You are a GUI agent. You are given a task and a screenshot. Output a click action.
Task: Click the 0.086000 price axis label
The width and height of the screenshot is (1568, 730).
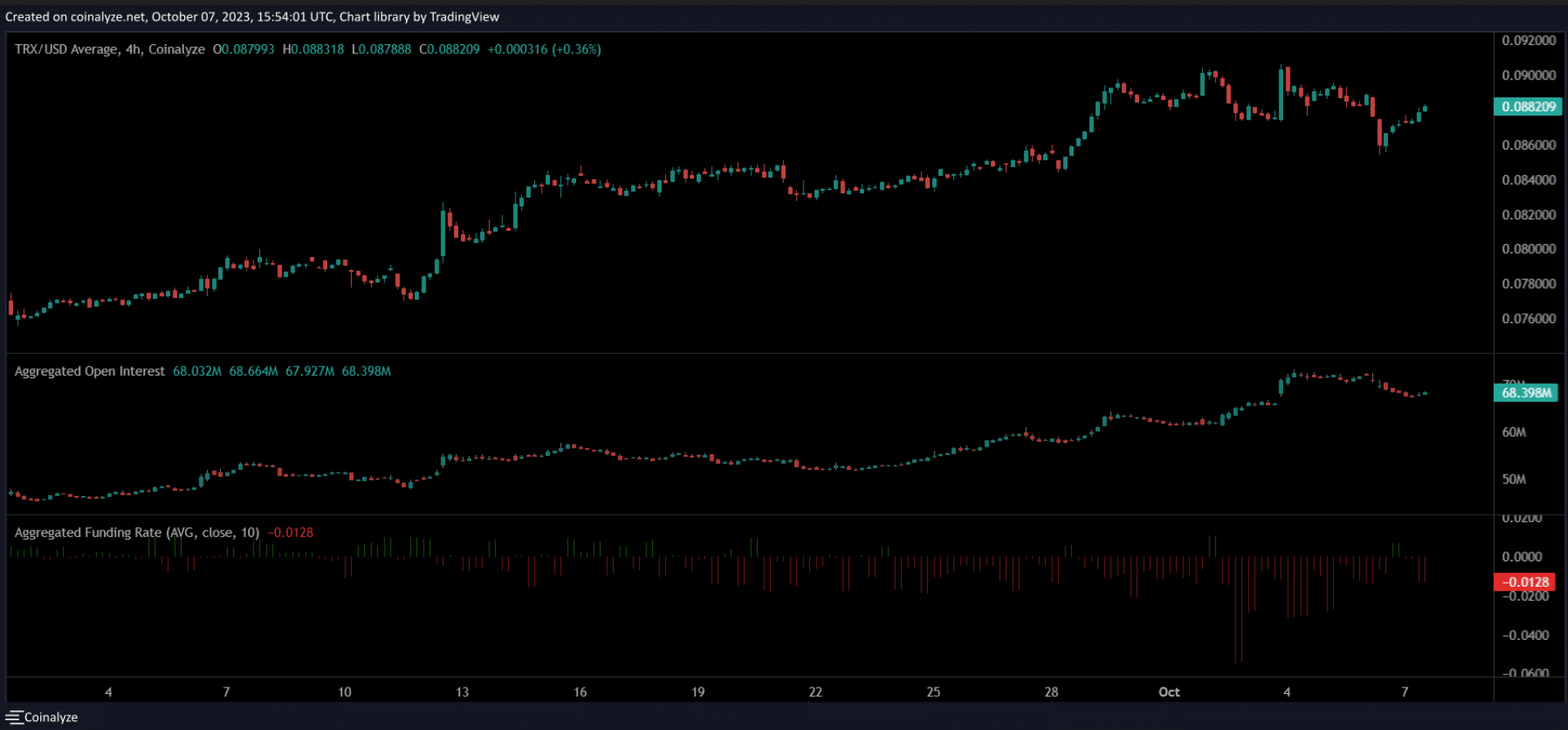pos(1529,145)
